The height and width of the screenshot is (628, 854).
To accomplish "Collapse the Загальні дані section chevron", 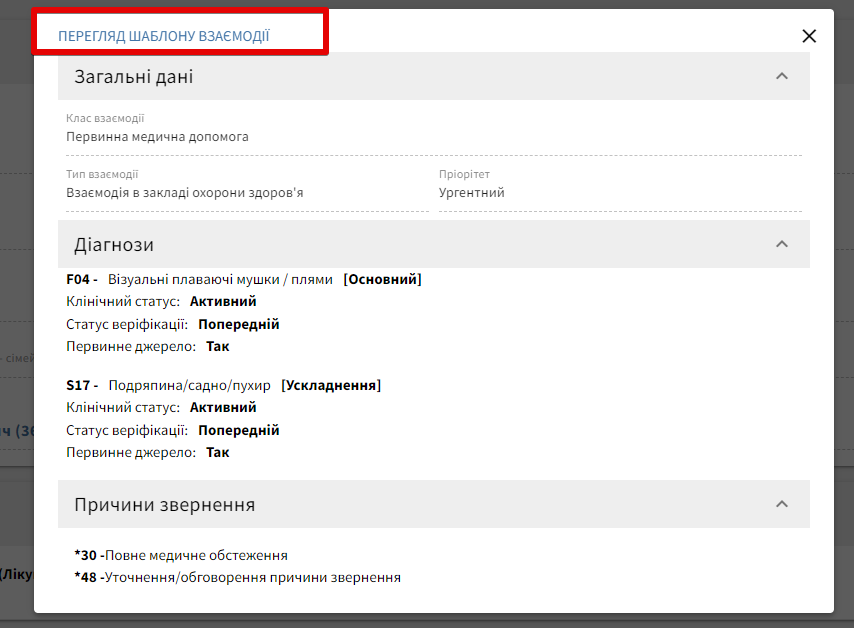I will click(782, 76).
